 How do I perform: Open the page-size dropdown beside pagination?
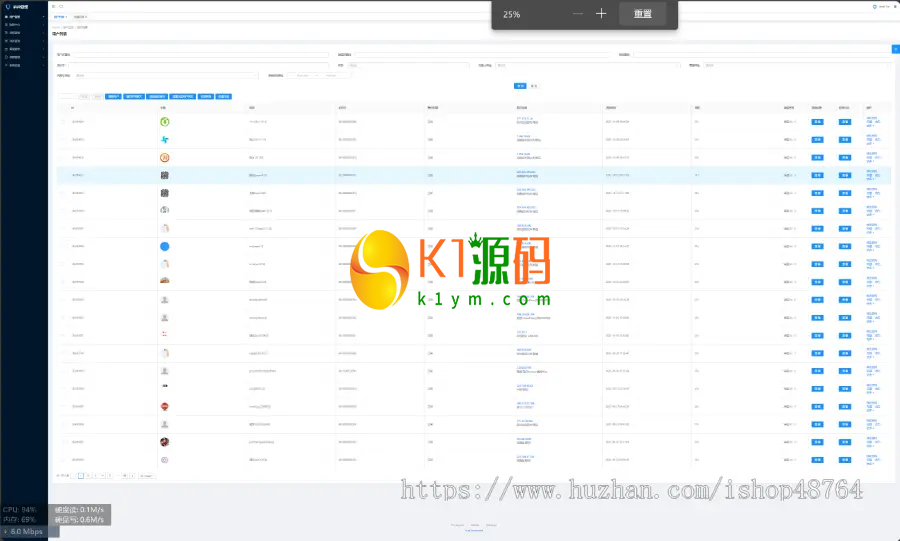tap(147, 476)
